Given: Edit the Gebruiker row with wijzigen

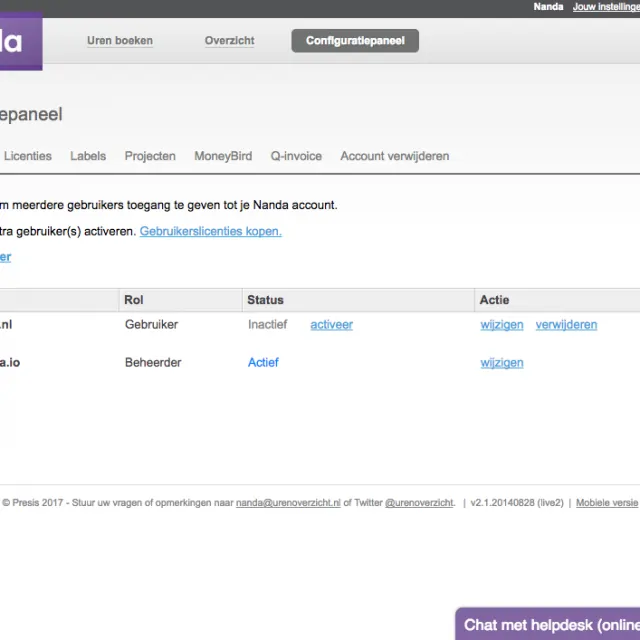Looking at the screenshot, I should (x=502, y=325).
